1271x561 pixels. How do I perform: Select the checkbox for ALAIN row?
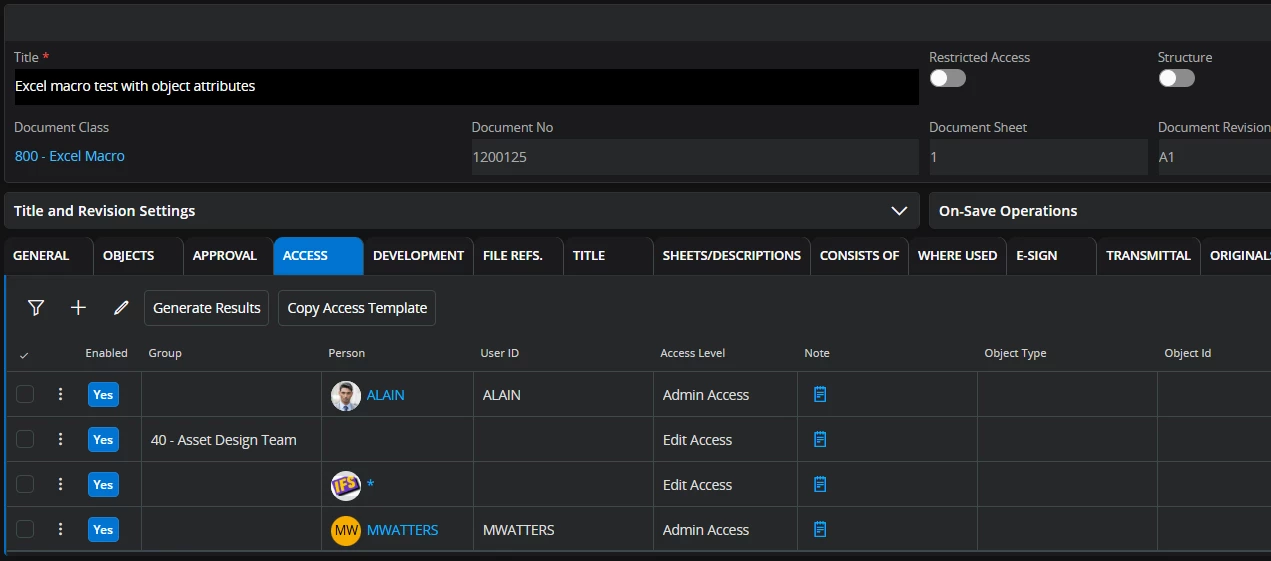[25, 395]
